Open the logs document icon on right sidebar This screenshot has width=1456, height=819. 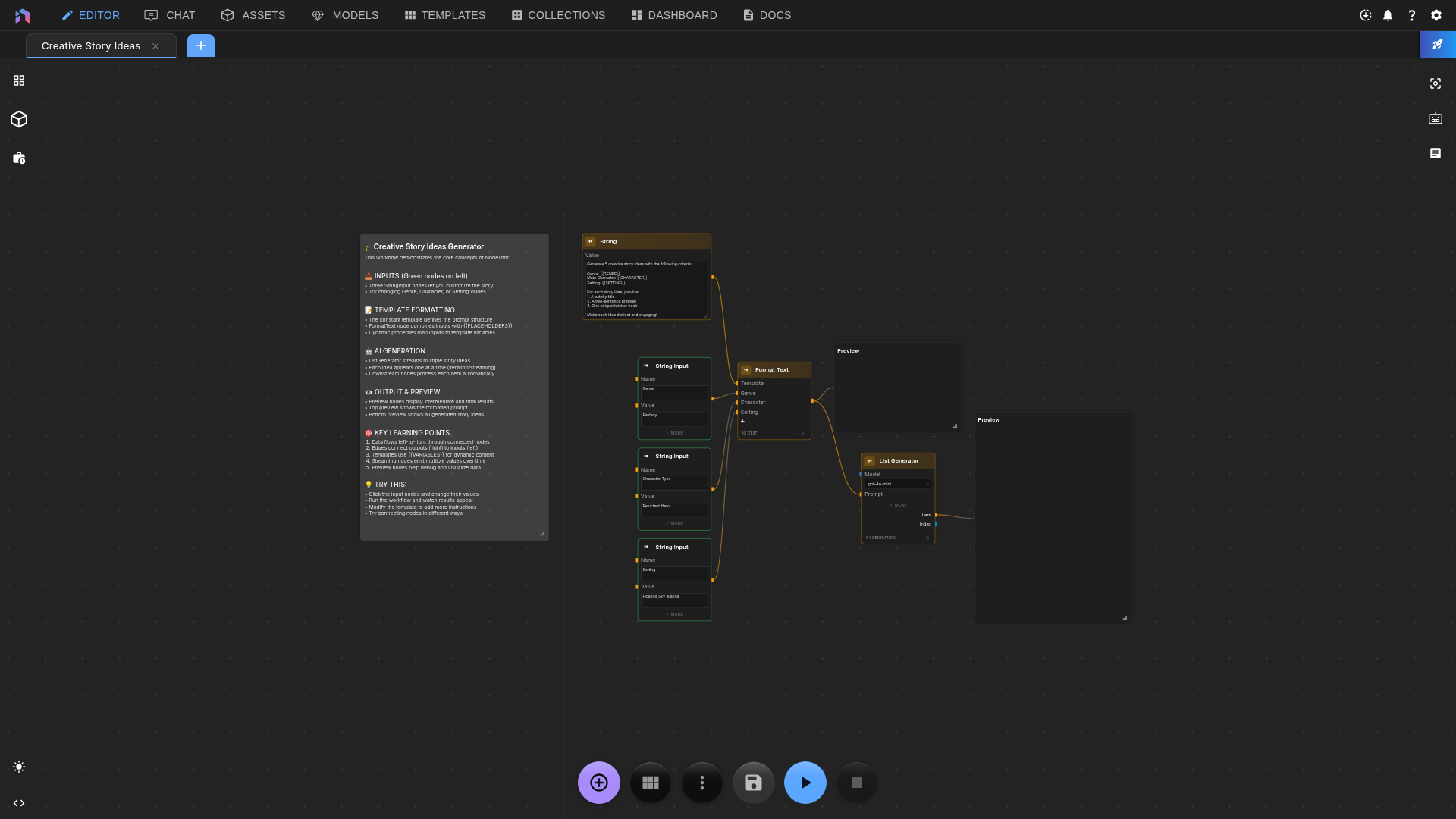[x=1436, y=153]
